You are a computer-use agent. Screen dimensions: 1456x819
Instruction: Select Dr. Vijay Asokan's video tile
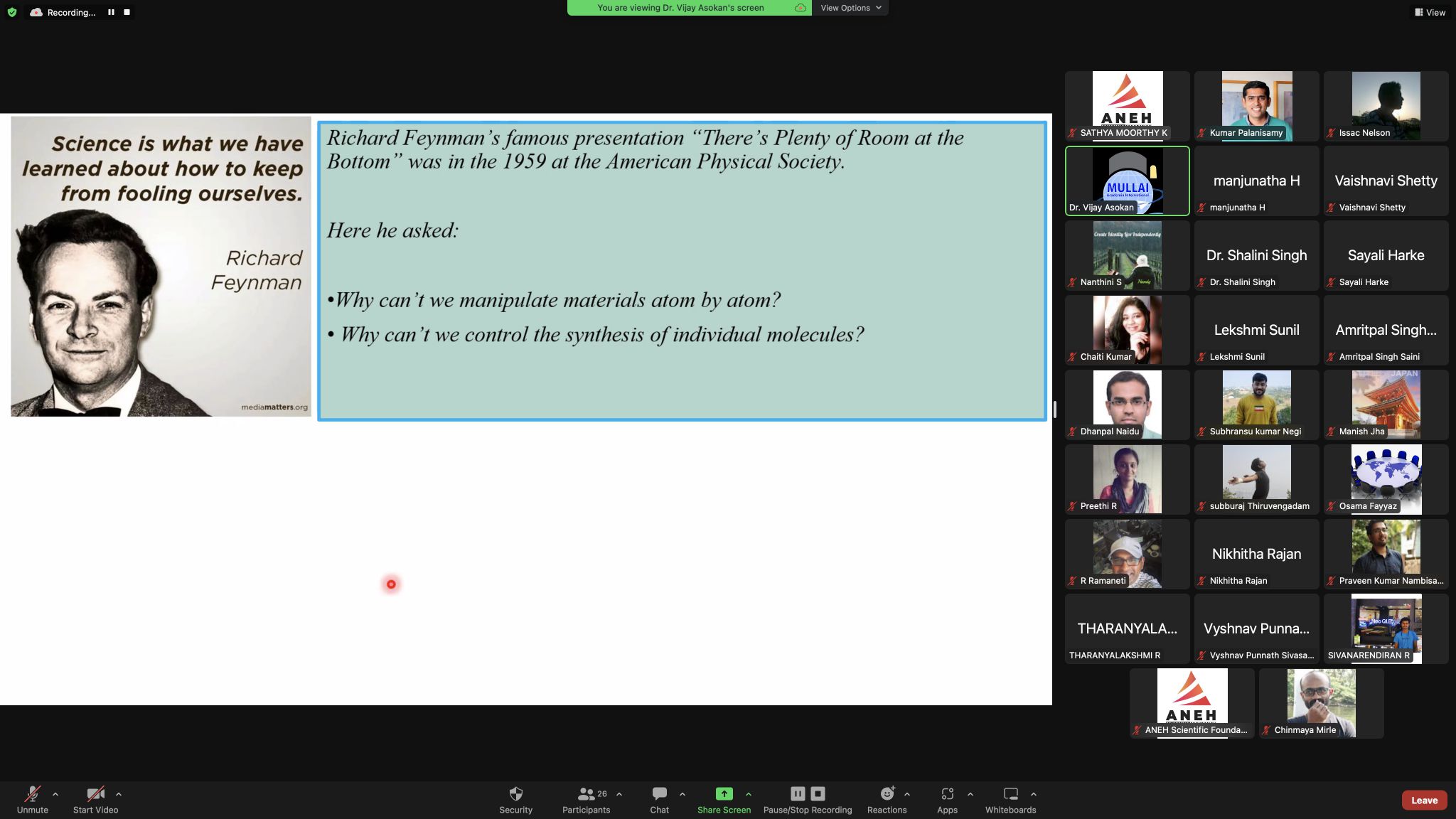(x=1127, y=181)
